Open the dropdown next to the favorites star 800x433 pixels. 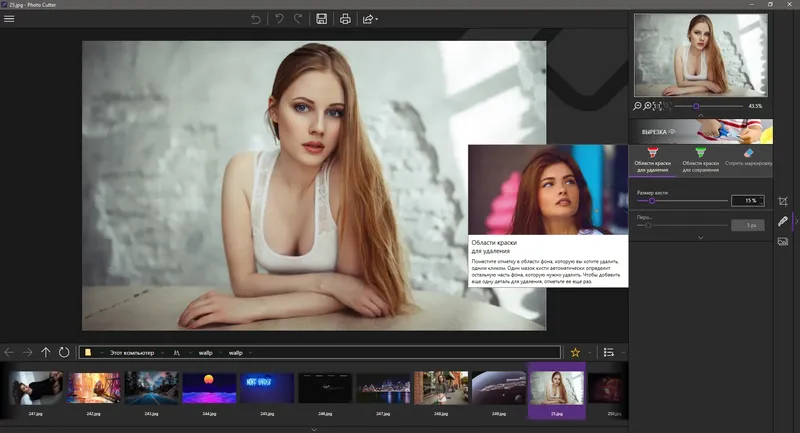coord(590,353)
